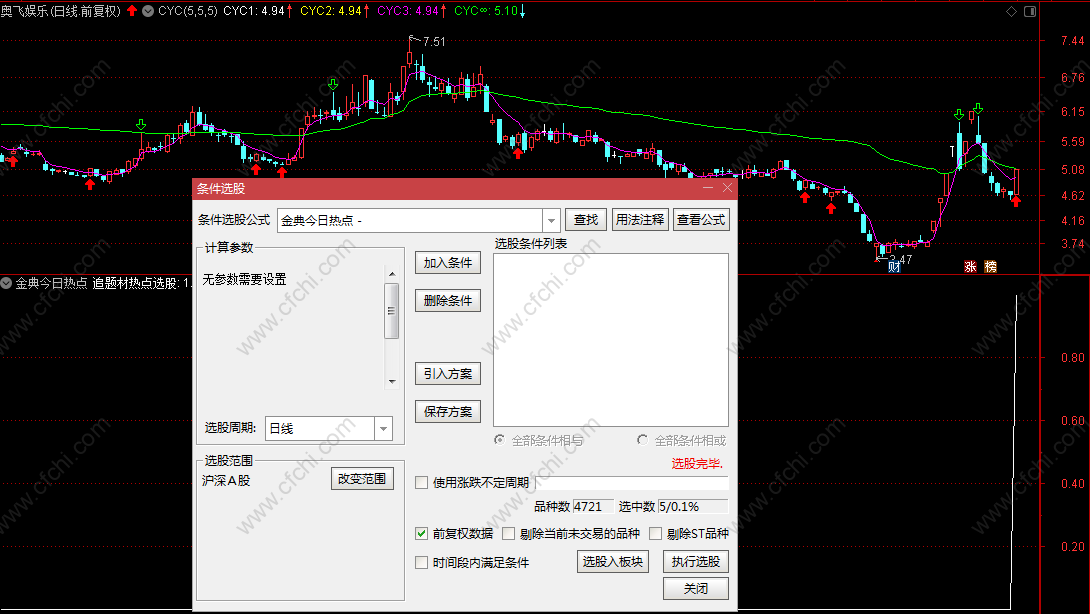Click the 品种数 4721 value field

(594, 507)
